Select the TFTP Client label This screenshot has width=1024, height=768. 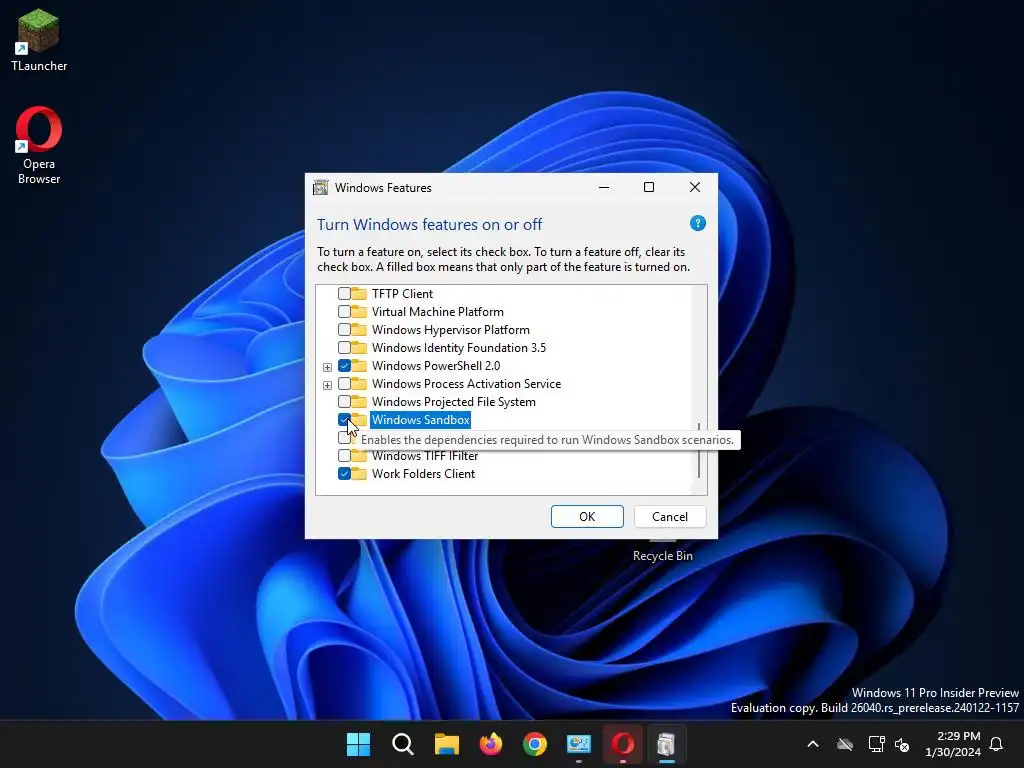click(x=402, y=293)
